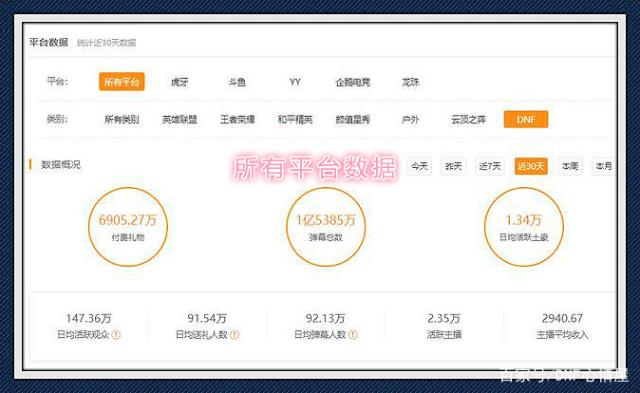Open info icon beside 日均弹幕人数
Image resolution: width=640 pixels, height=393 pixels.
point(353,335)
